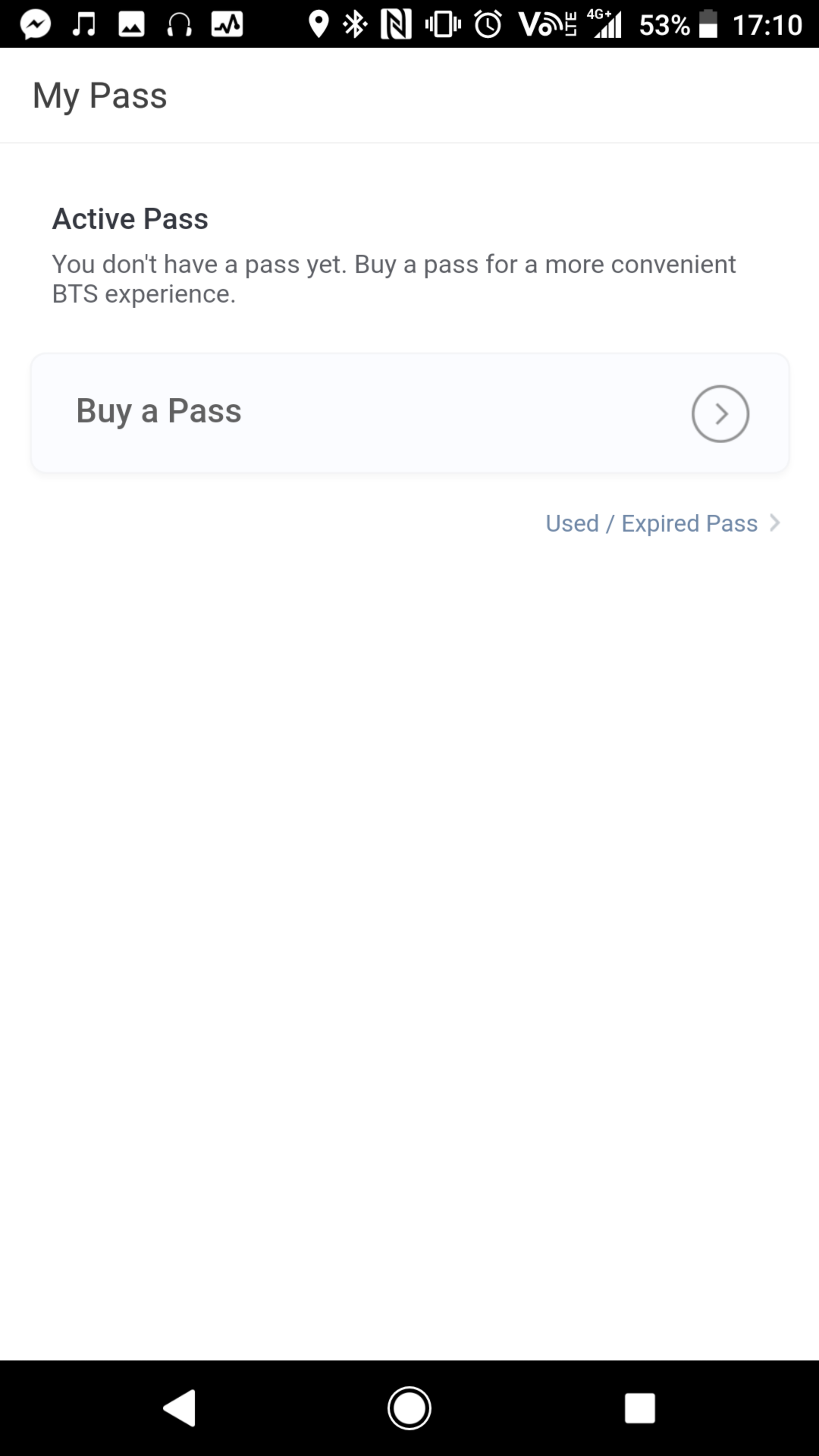This screenshot has width=819, height=1456.
Task: Tap the activity monitor notification icon
Action: tap(227, 25)
